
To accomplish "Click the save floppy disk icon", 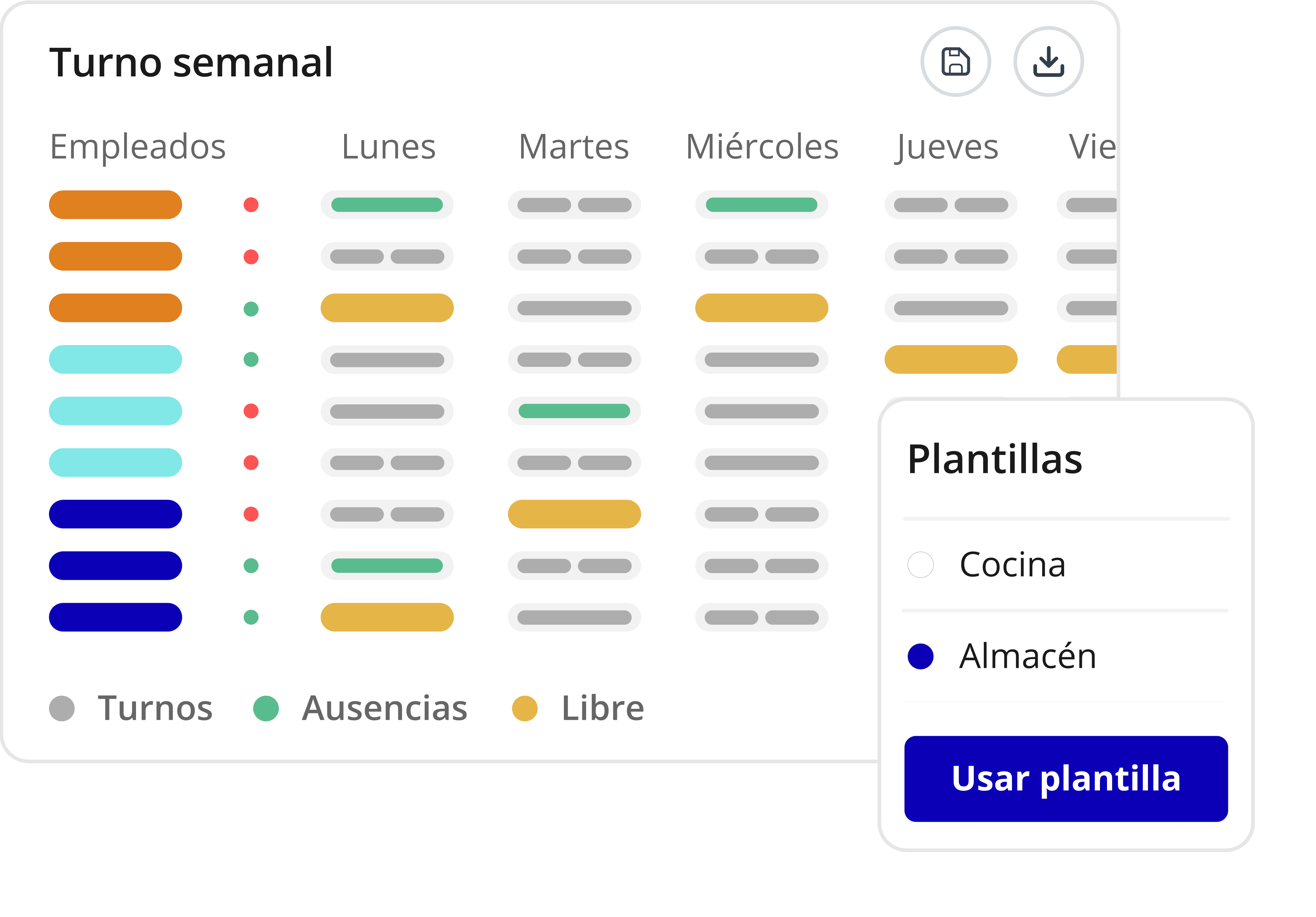I will (x=955, y=62).
